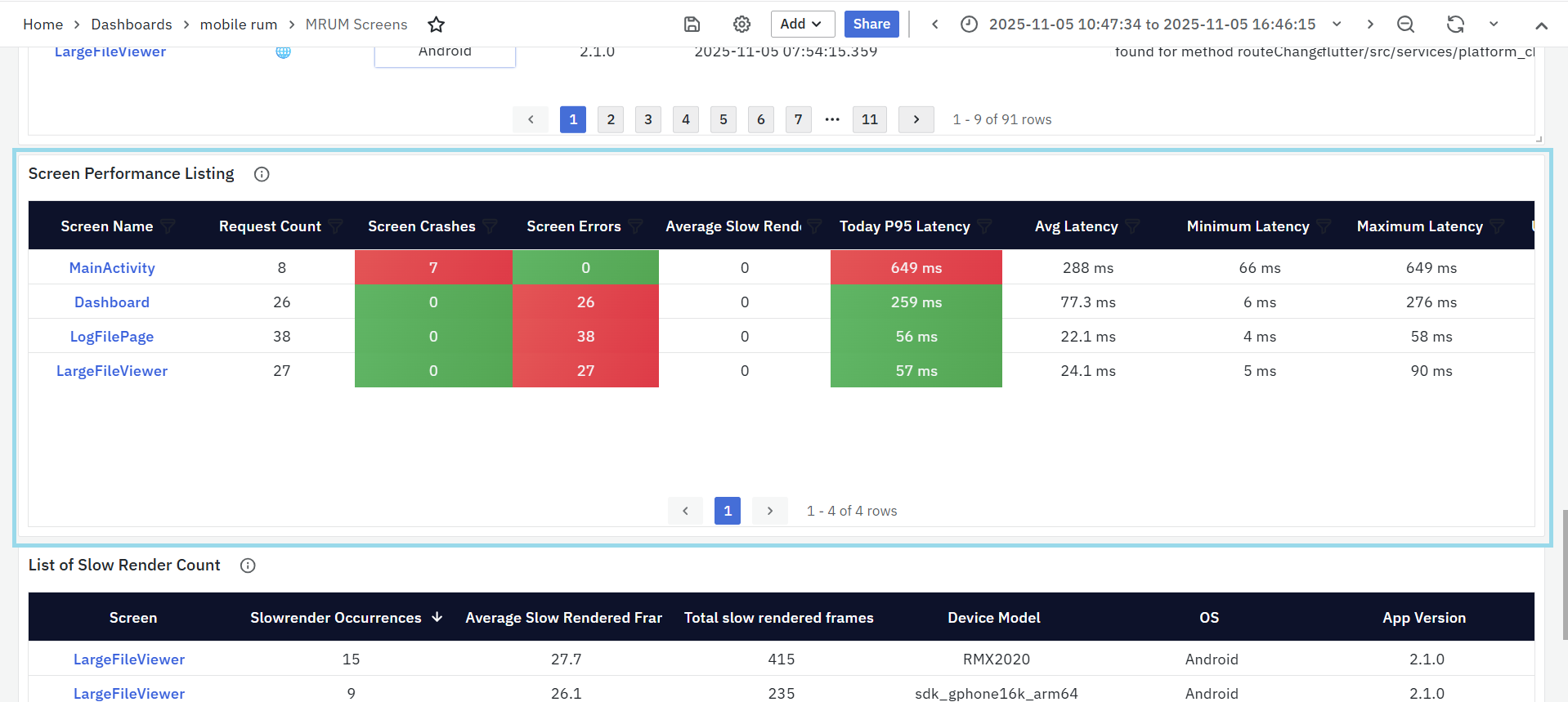Image resolution: width=1568 pixels, height=702 pixels.
Task: Go to Dashboards in breadcrumb
Action: 132,25
